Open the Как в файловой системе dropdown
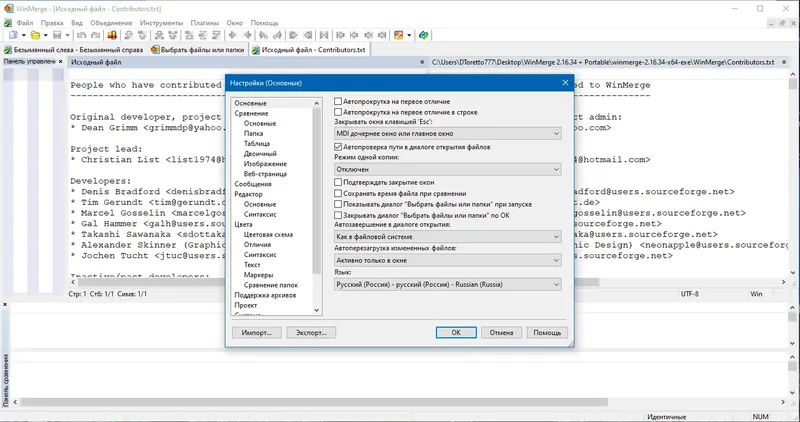The width and height of the screenshot is (800, 422). coord(447,237)
